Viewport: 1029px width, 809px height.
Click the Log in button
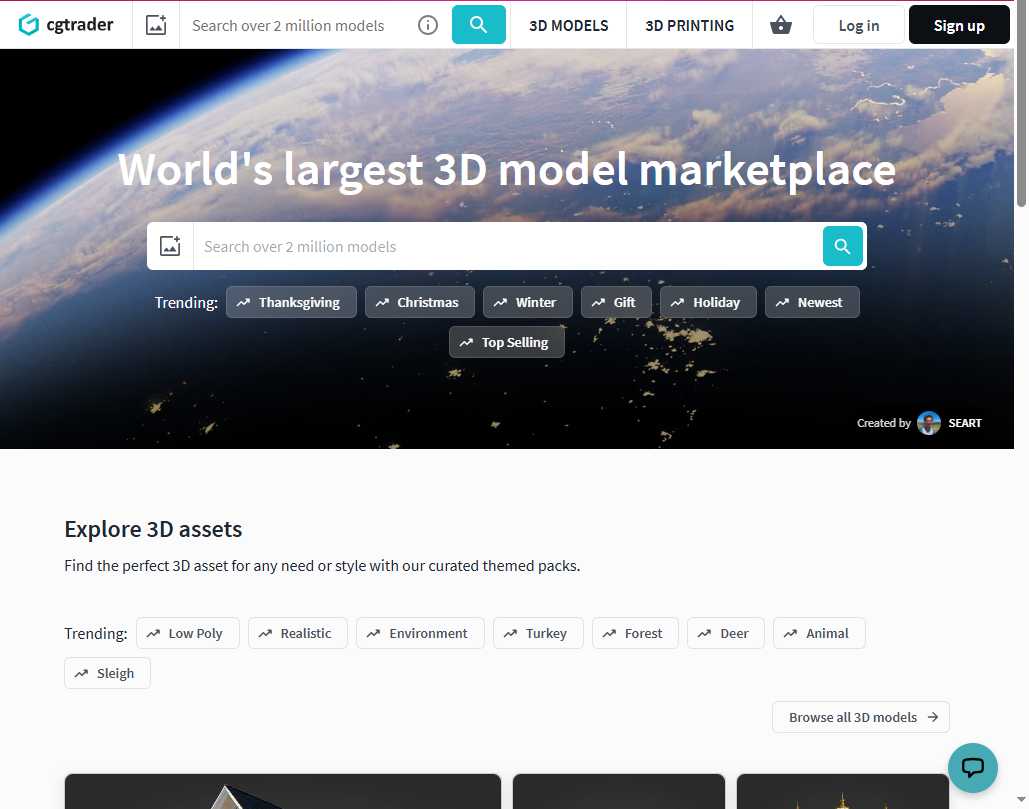(858, 25)
